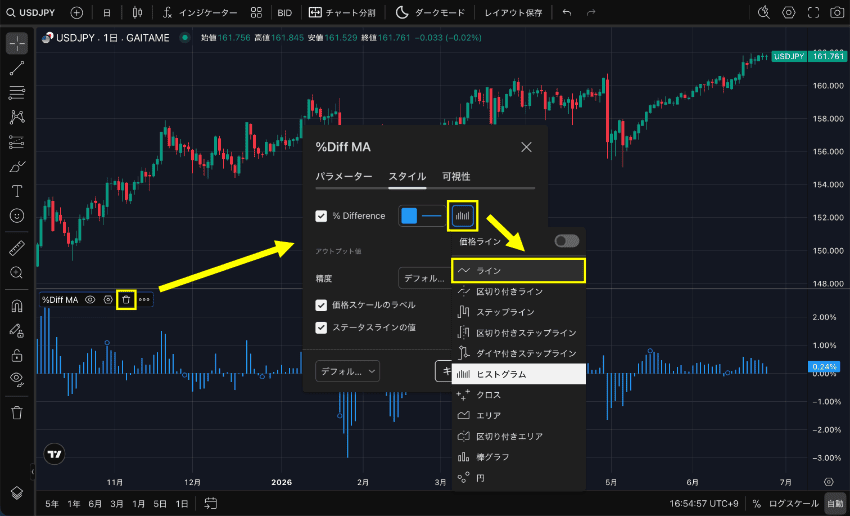
Task: Add symbol with the plus circle icon
Action: 77,12
